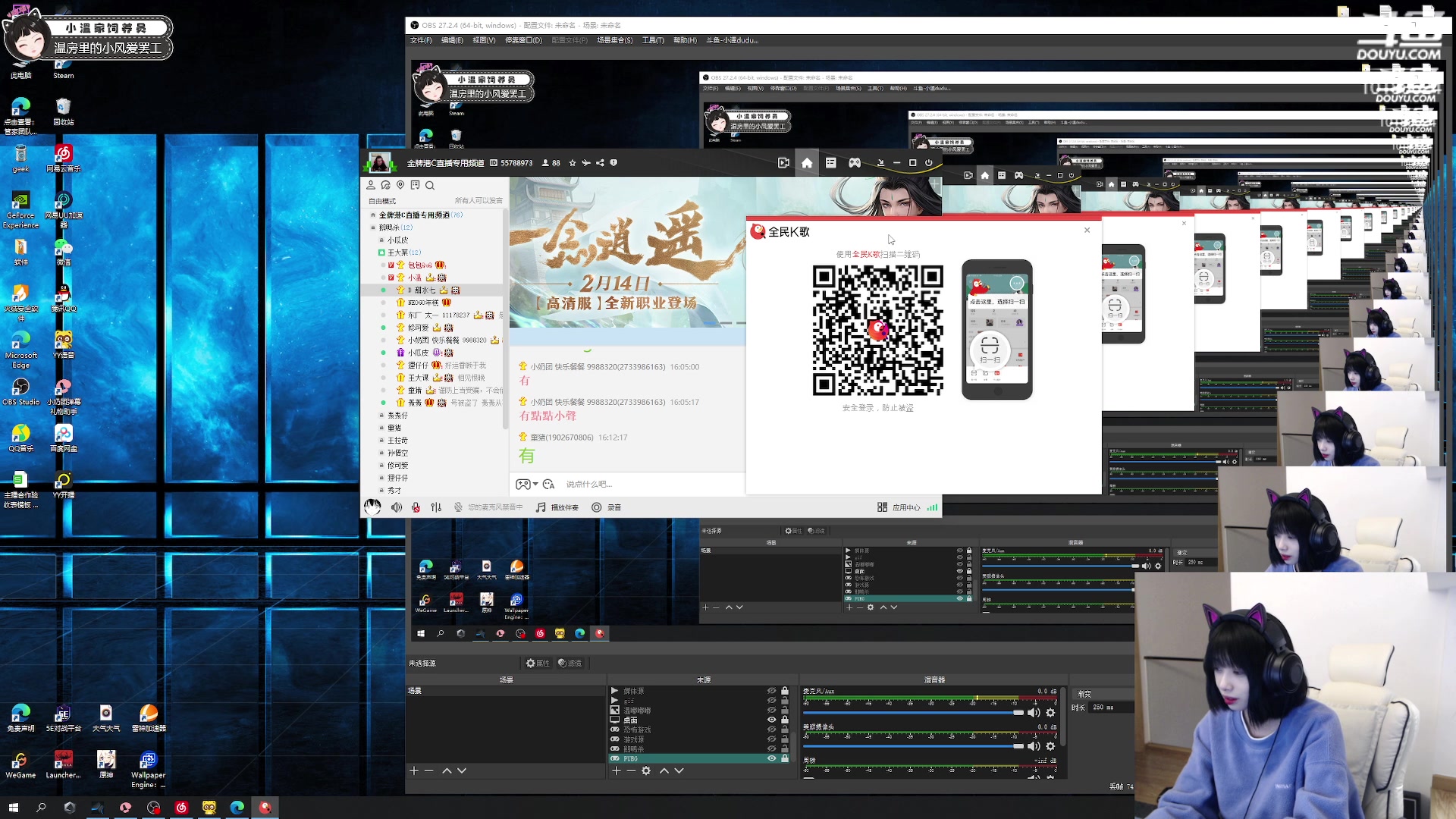Click the 全民K歌 login QR code

pyautogui.click(x=877, y=330)
